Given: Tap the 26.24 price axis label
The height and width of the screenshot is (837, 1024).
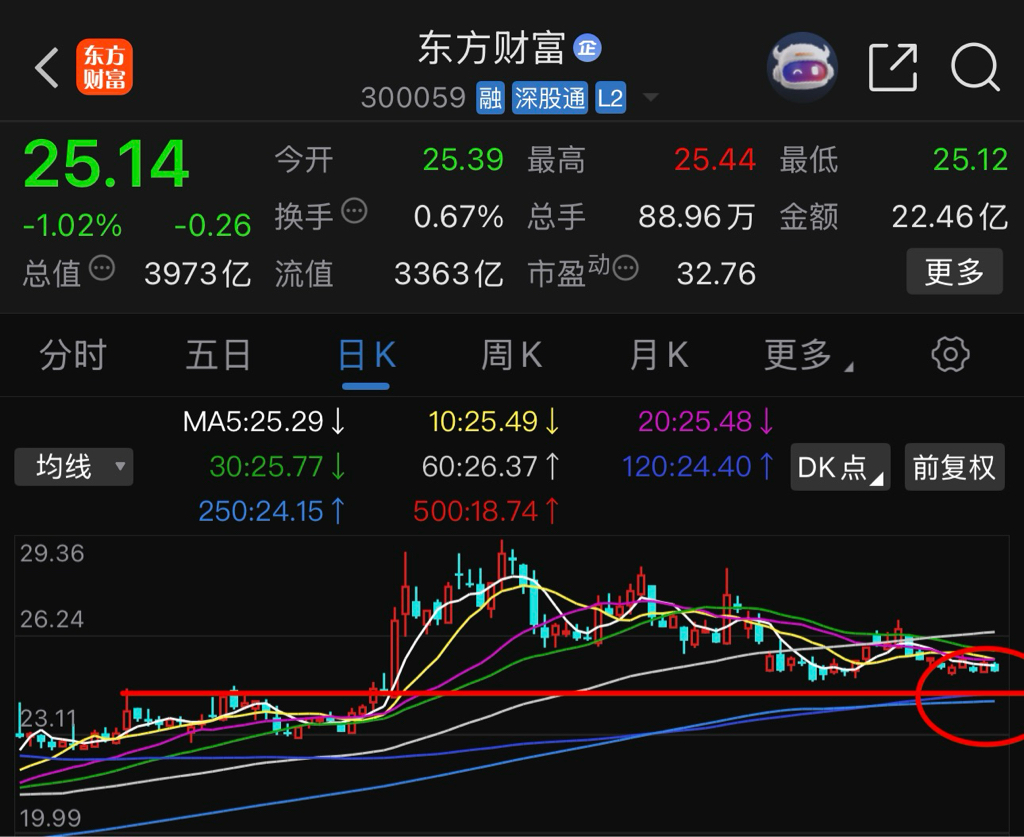Looking at the screenshot, I should (x=52, y=619).
